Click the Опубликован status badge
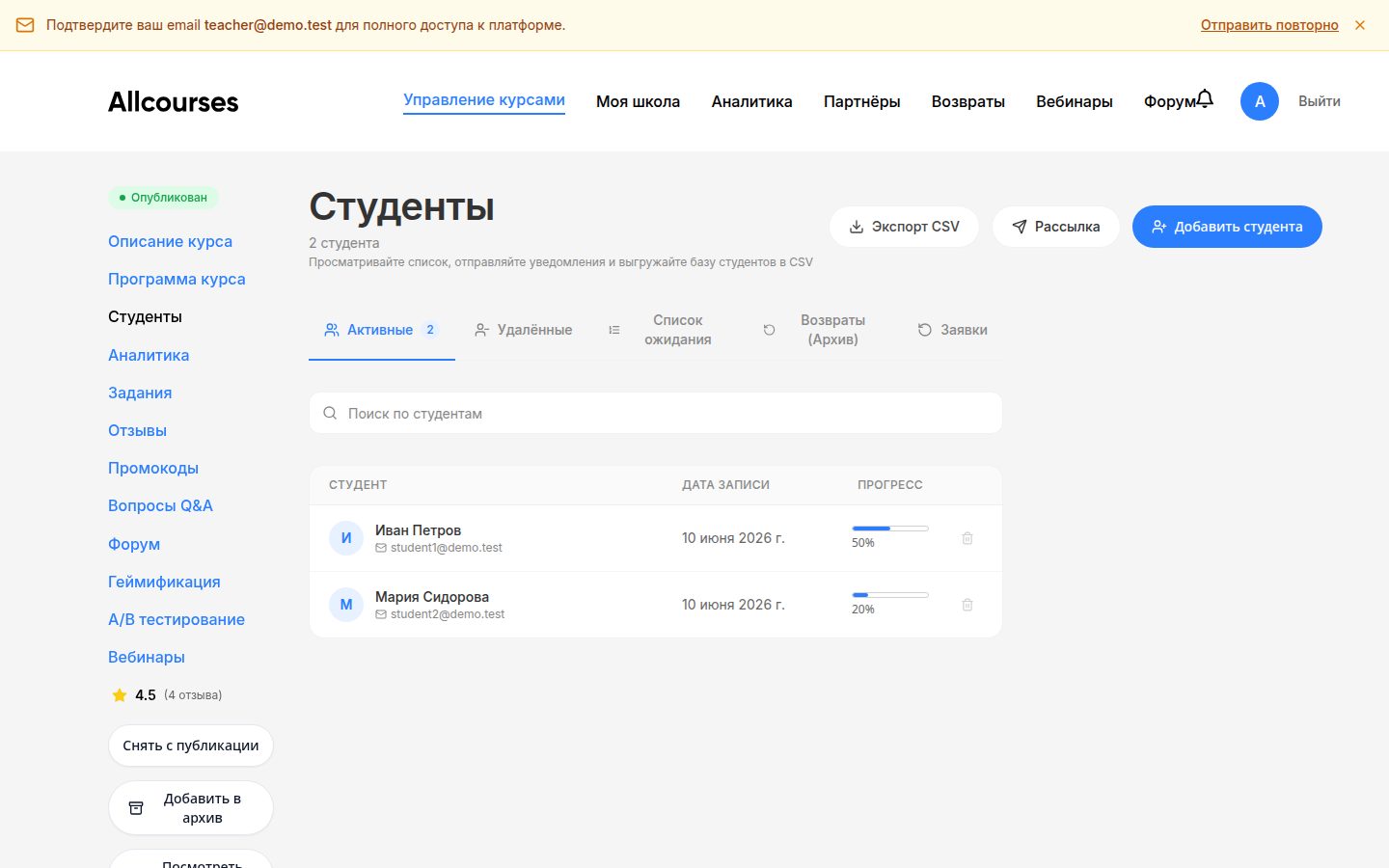This screenshot has width=1389, height=868. (163, 198)
